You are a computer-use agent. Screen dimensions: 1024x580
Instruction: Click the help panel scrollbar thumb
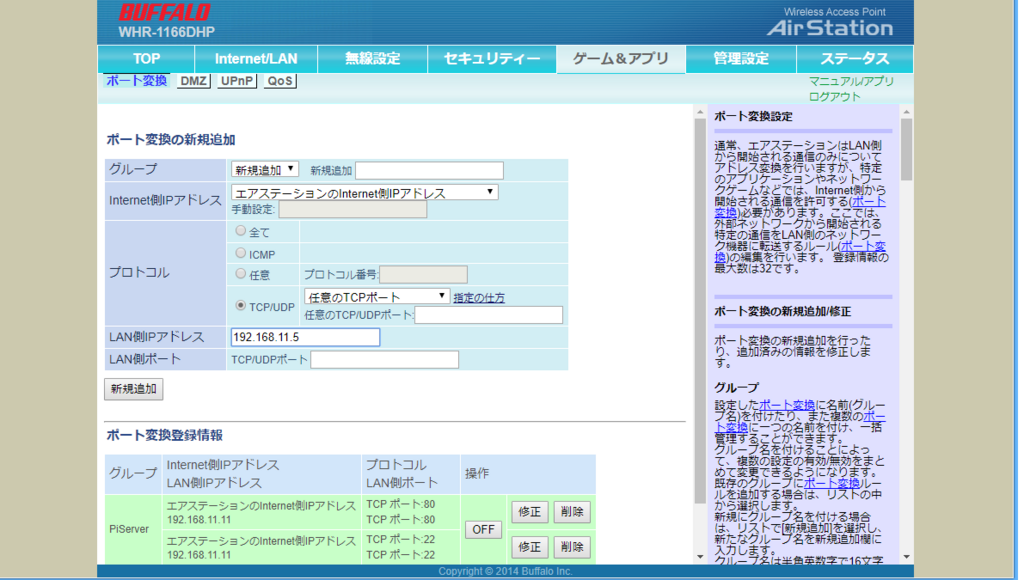point(906,149)
